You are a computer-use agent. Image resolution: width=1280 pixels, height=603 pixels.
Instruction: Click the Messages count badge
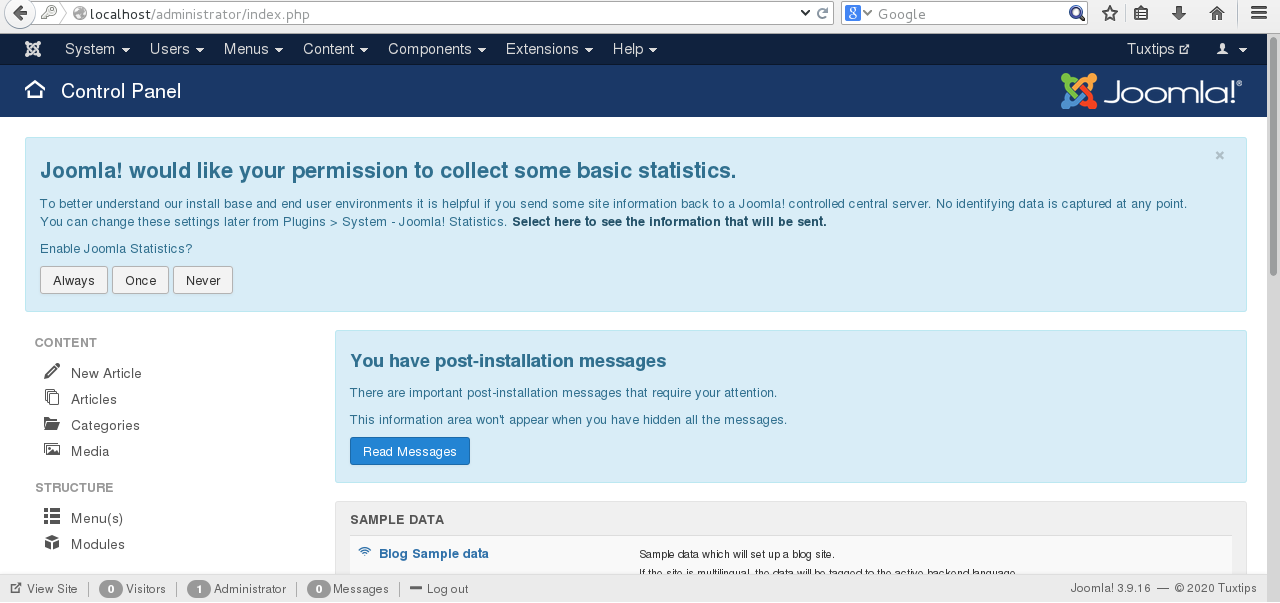pyautogui.click(x=319, y=589)
